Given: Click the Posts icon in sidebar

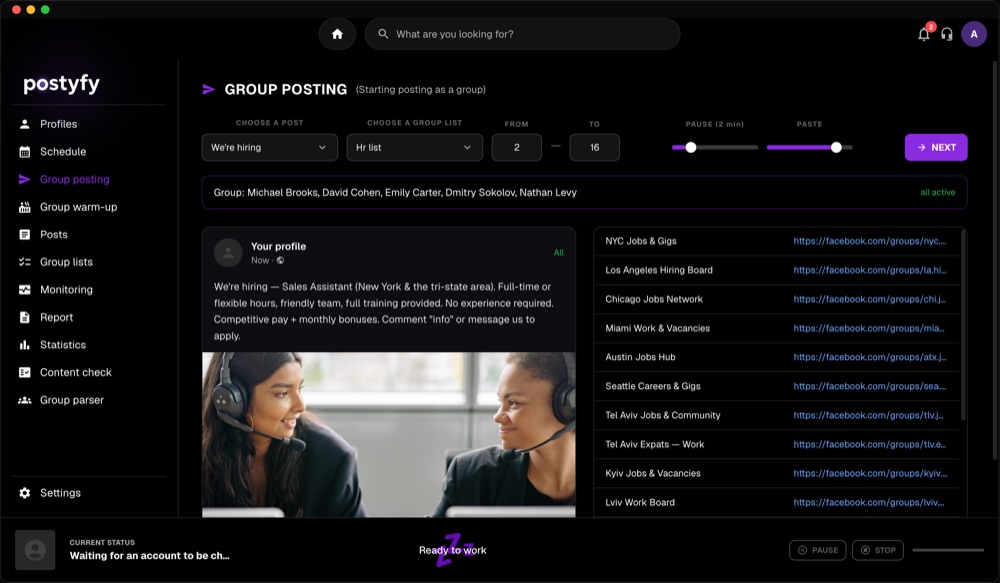Looking at the screenshot, I should point(25,235).
